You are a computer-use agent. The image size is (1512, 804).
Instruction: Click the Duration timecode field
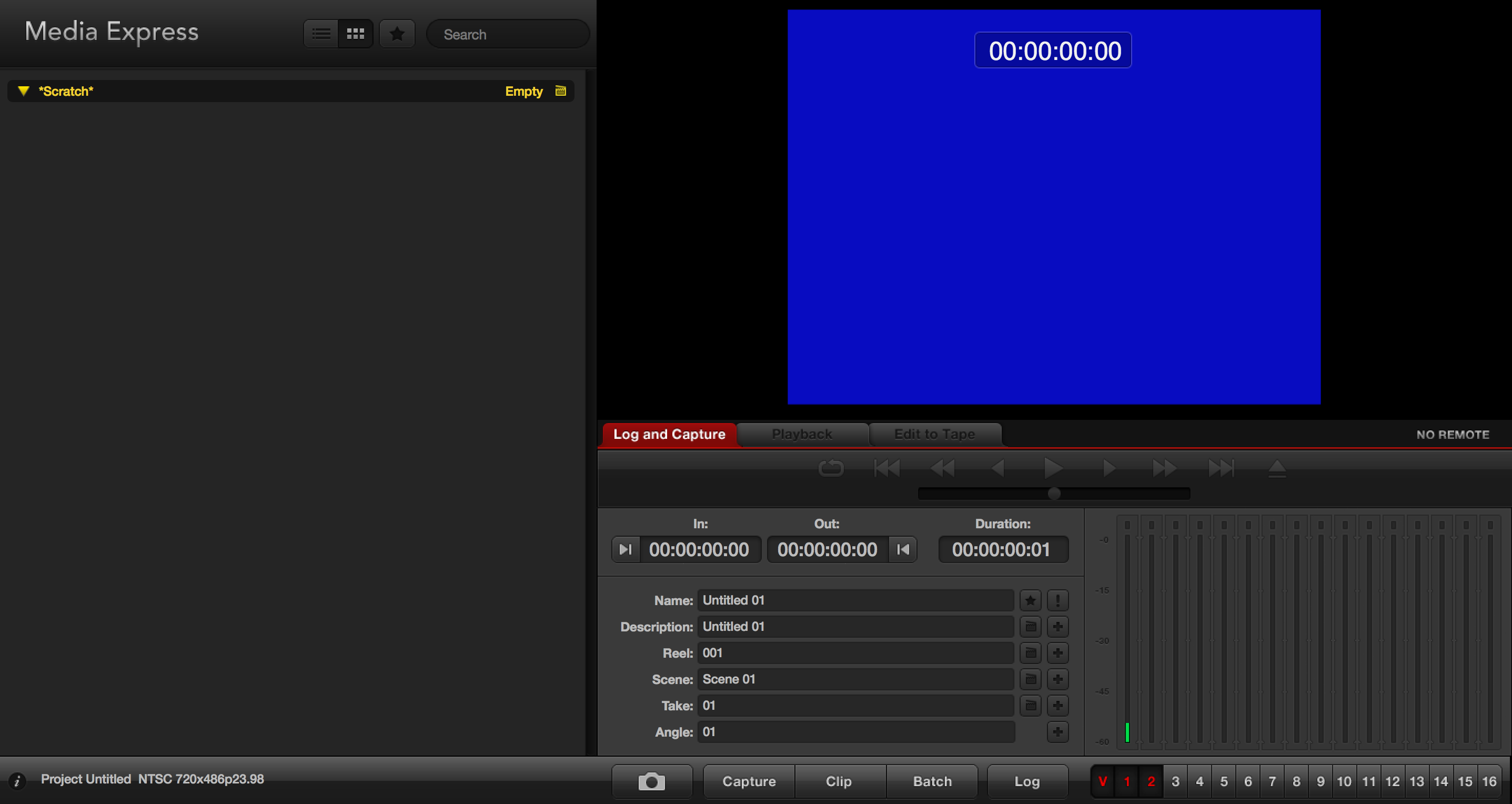coord(1003,549)
